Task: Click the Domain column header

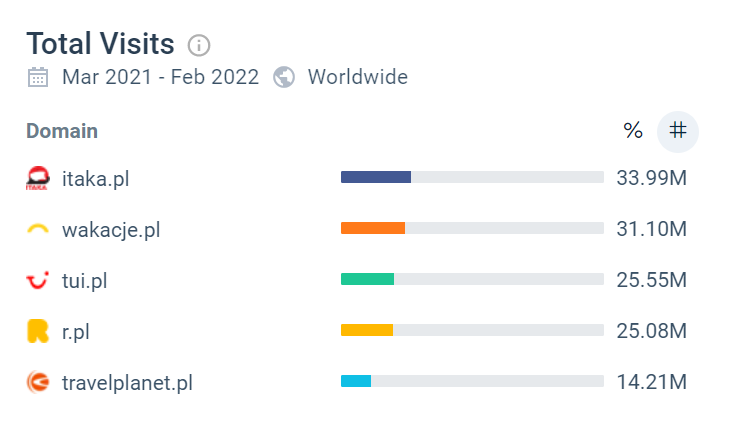Action: [x=62, y=131]
